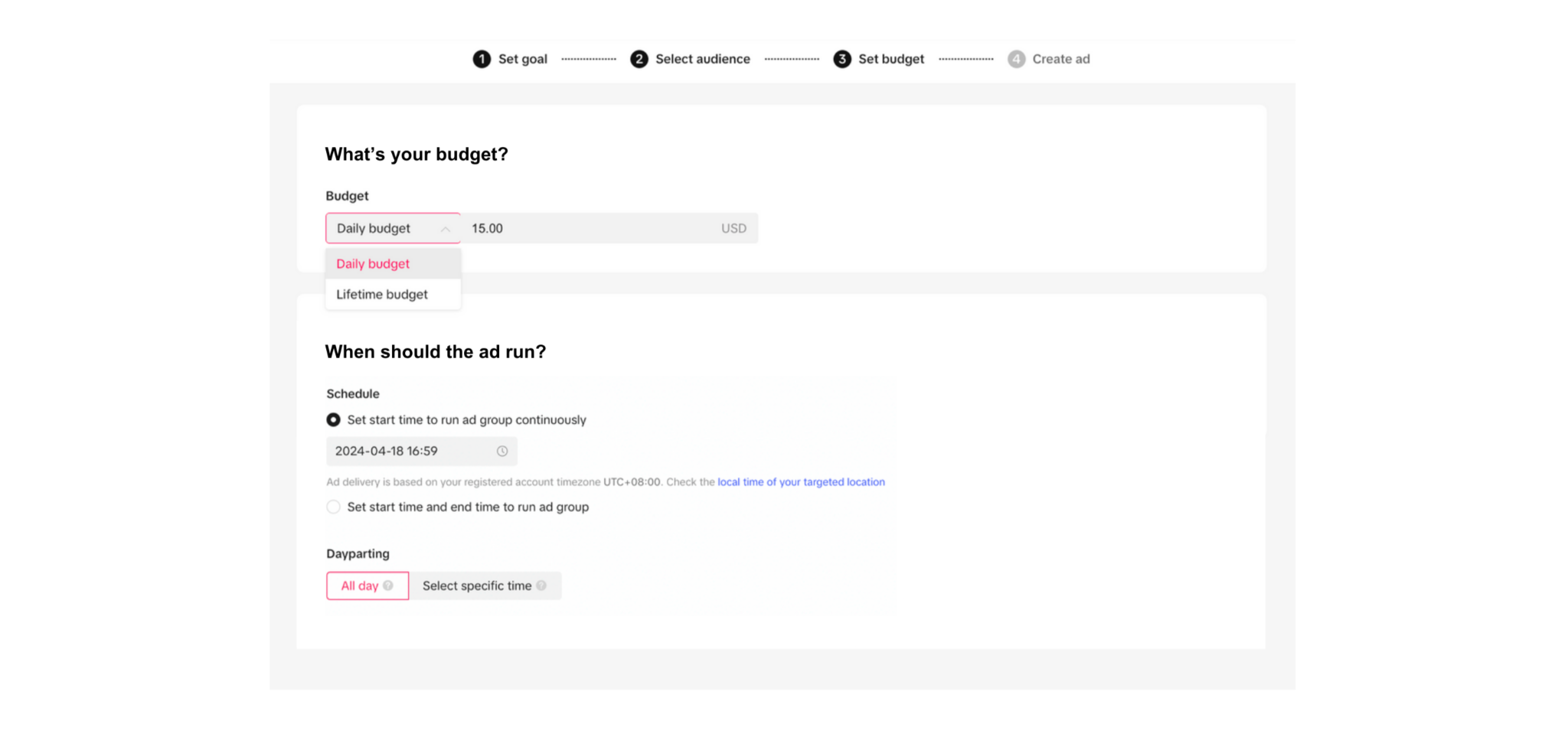Select run ad group continuously radio option
Viewport: 1568px width, 750px height.
click(333, 420)
